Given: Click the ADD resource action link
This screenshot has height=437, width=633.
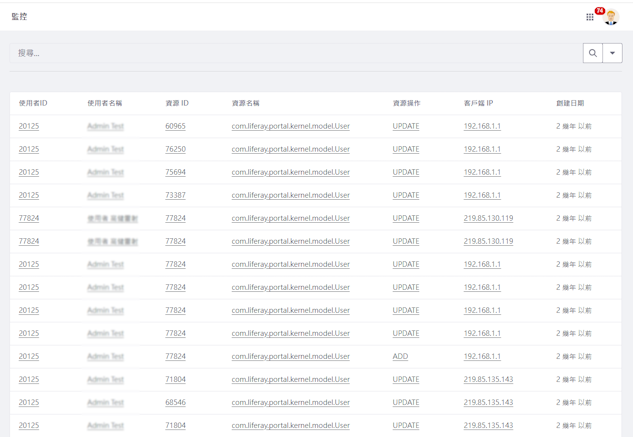Looking at the screenshot, I should point(400,356).
